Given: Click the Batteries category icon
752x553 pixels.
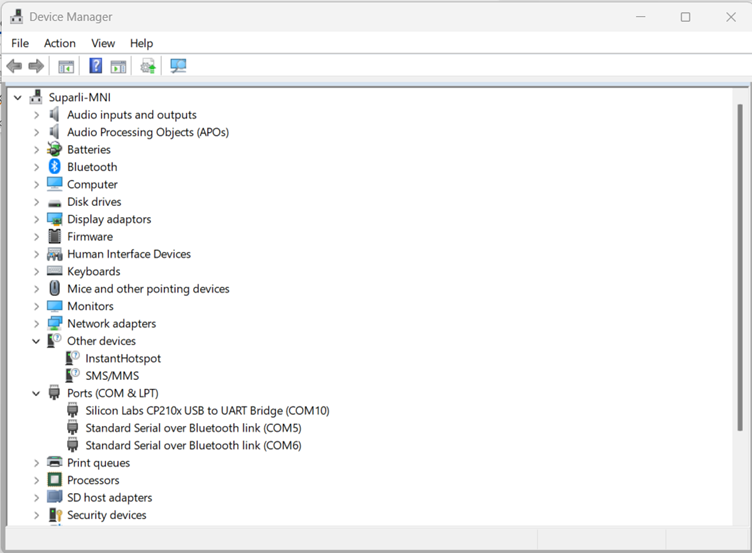Looking at the screenshot, I should pos(55,150).
